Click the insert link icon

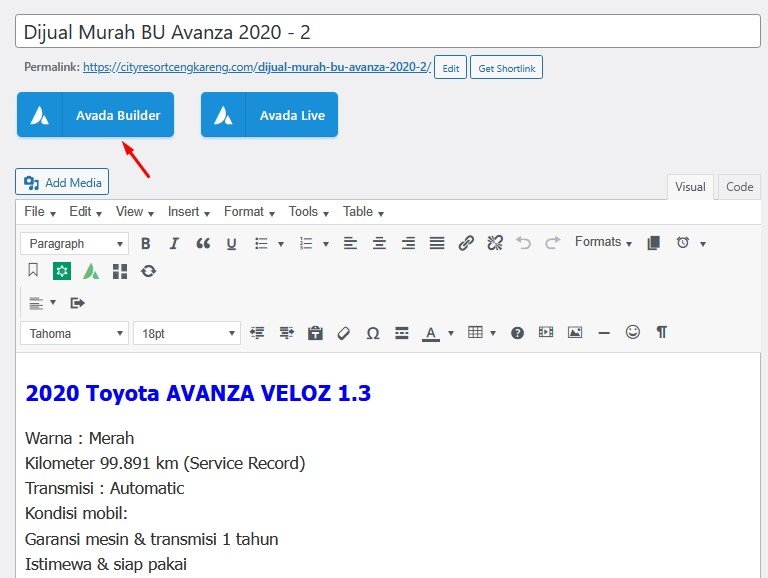(x=466, y=243)
